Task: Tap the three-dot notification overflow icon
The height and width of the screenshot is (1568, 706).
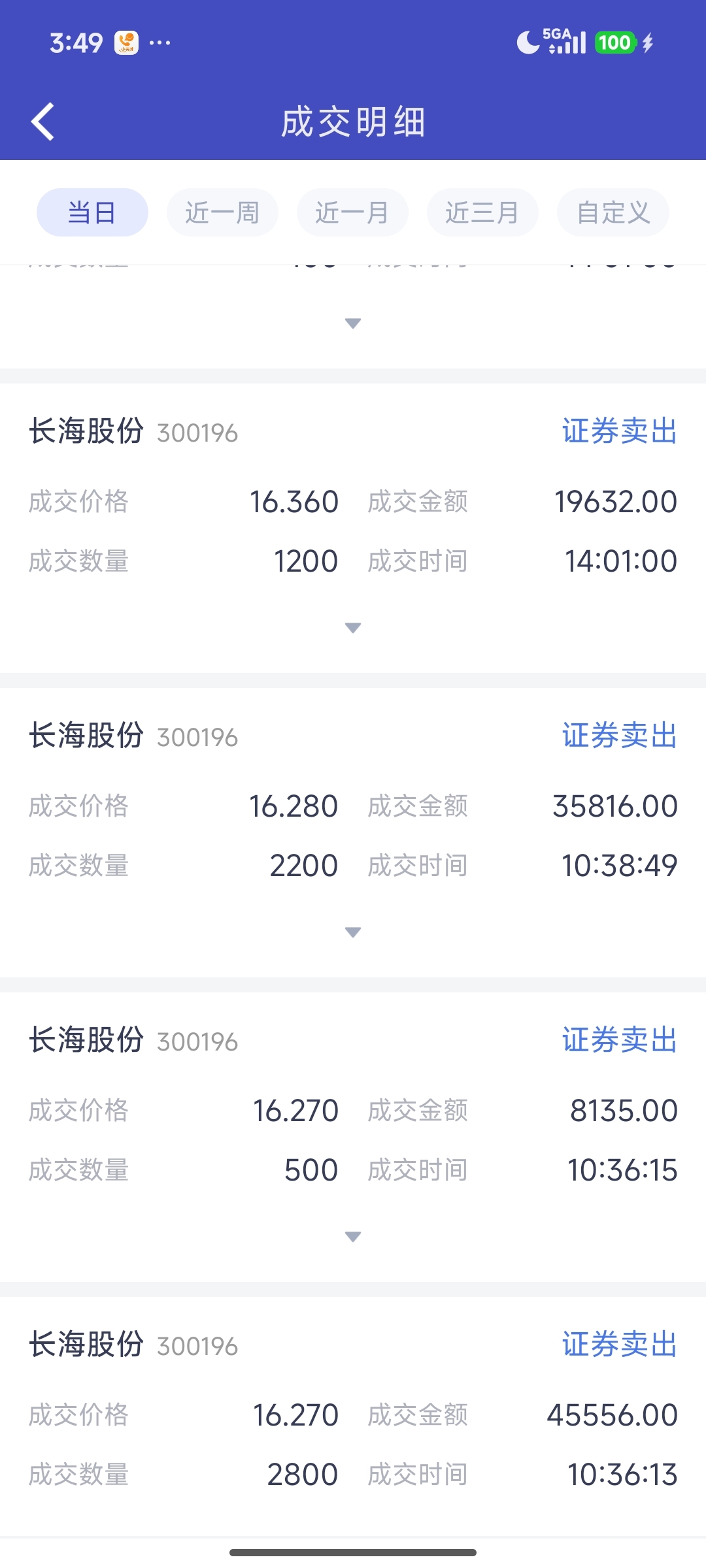Action: pos(160,43)
